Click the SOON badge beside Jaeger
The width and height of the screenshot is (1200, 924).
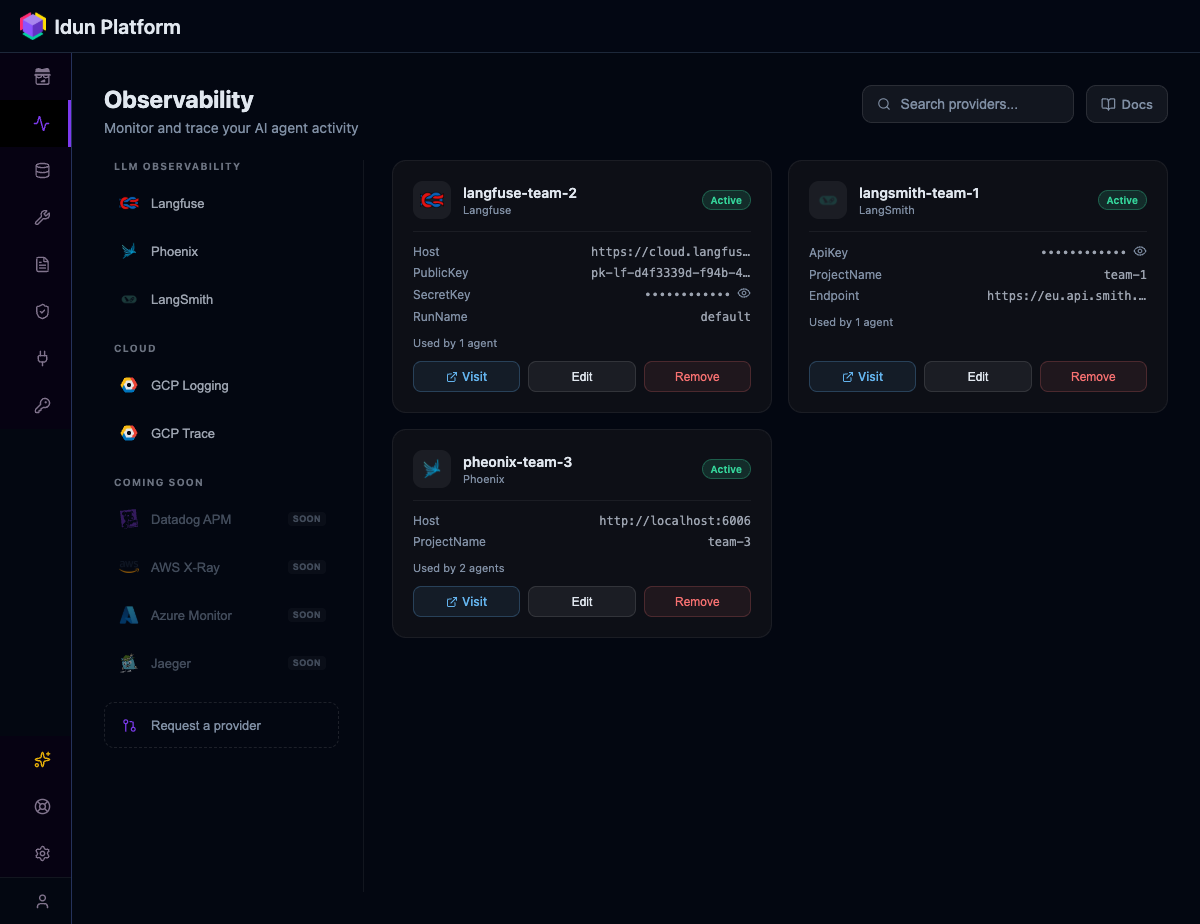[307, 663]
